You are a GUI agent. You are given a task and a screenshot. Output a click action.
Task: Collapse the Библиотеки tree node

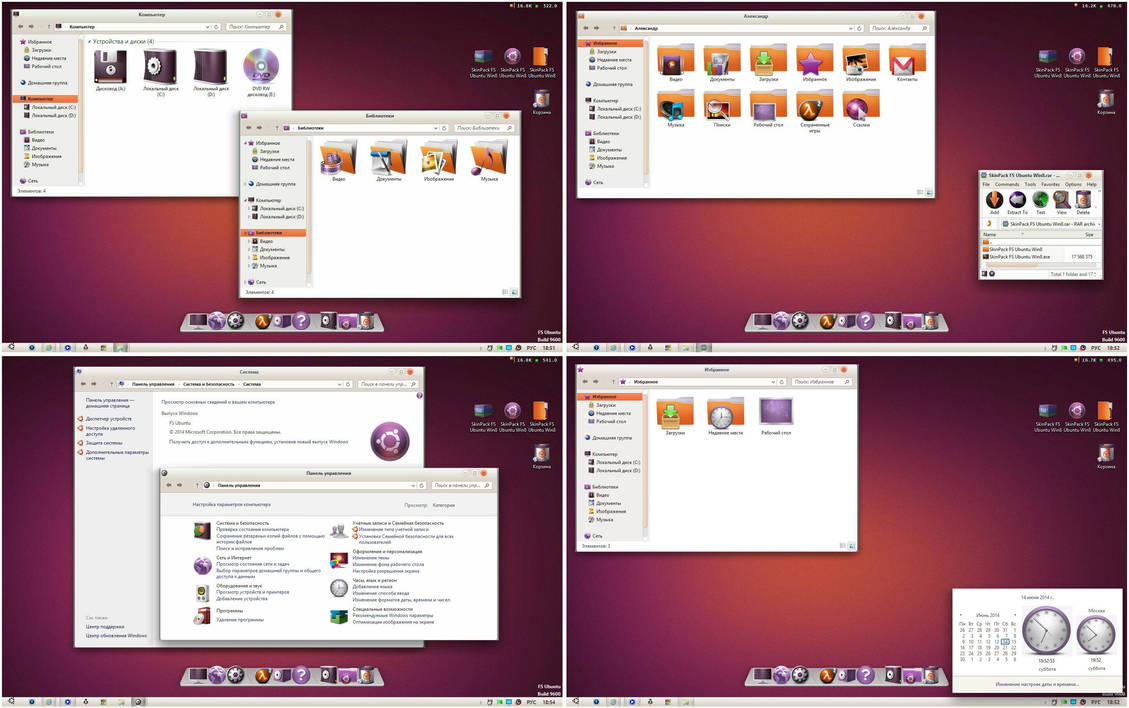tap(245, 232)
